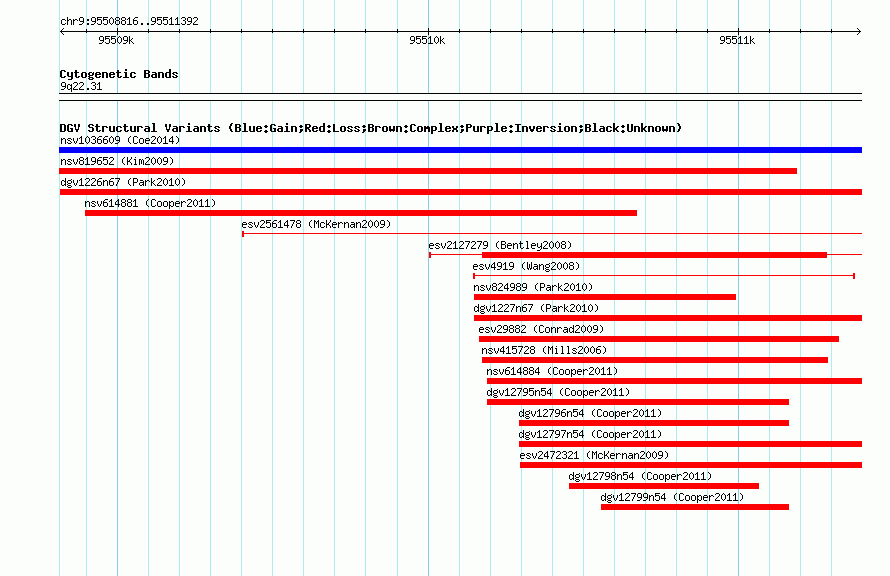Select the nsv614881 (Cooper2011) label
This screenshot has height=576, width=890.
150,203
